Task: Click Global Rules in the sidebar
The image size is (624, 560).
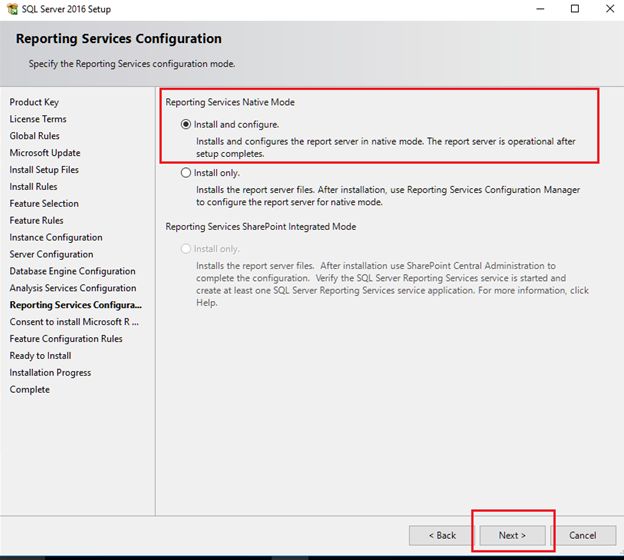Action: pyautogui.click(x=35, y=136)
